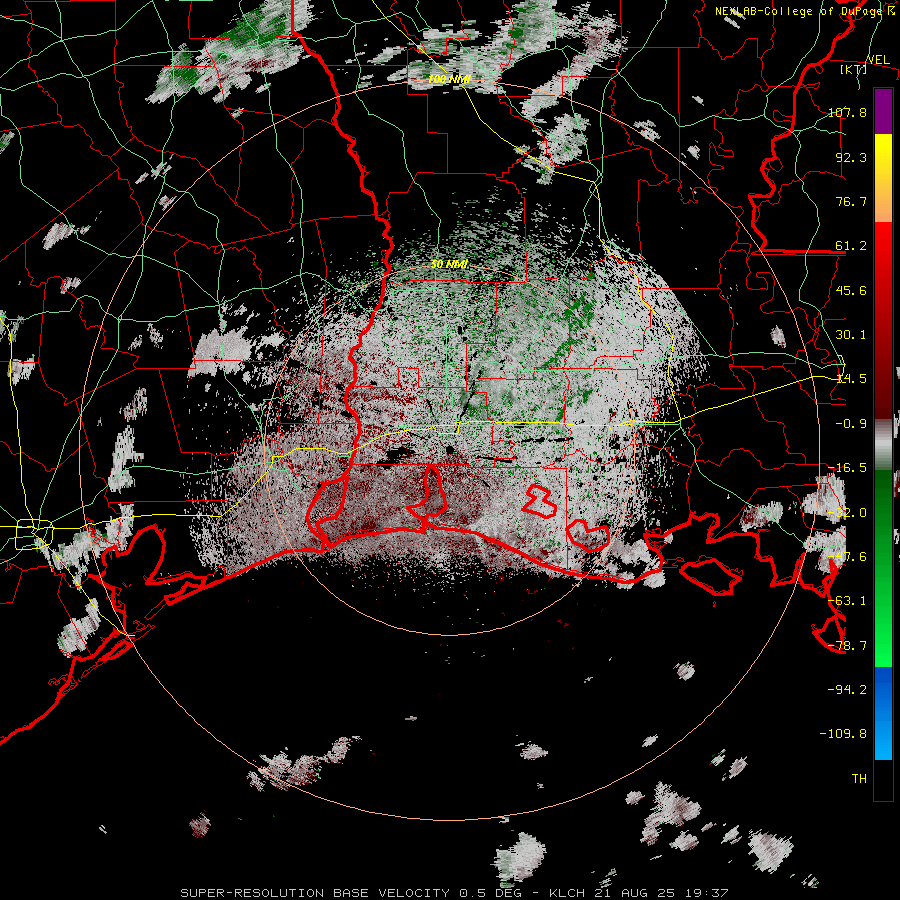
Task: Click the VEL label above the color scale
Action: (x=878, y=59)
